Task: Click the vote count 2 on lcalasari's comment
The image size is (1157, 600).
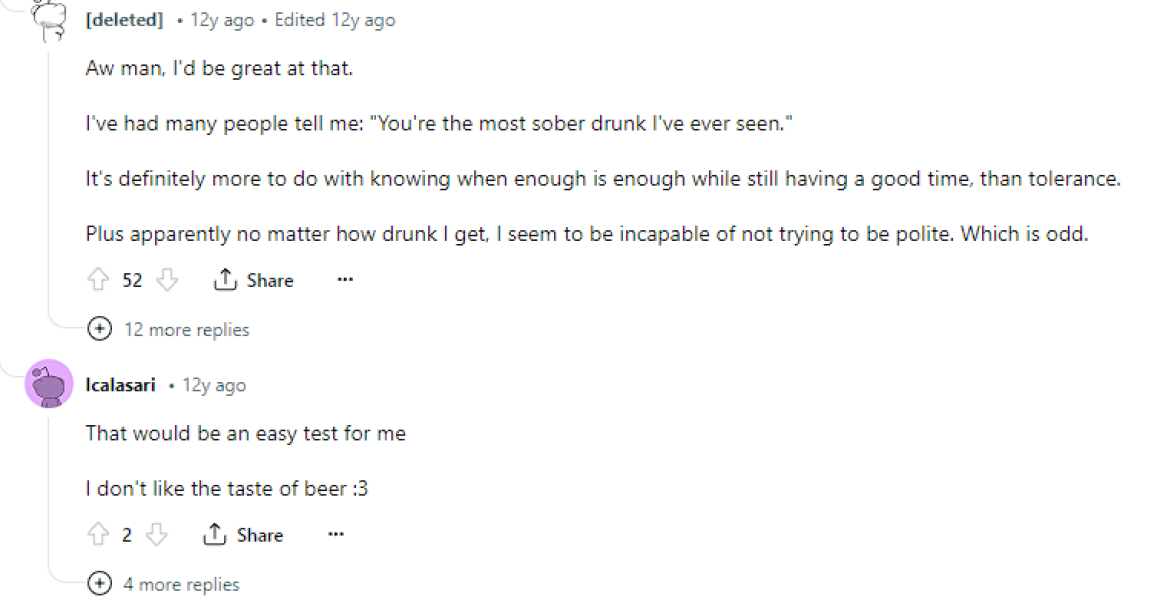Action: pyautogui.click(x=127, y=535)
